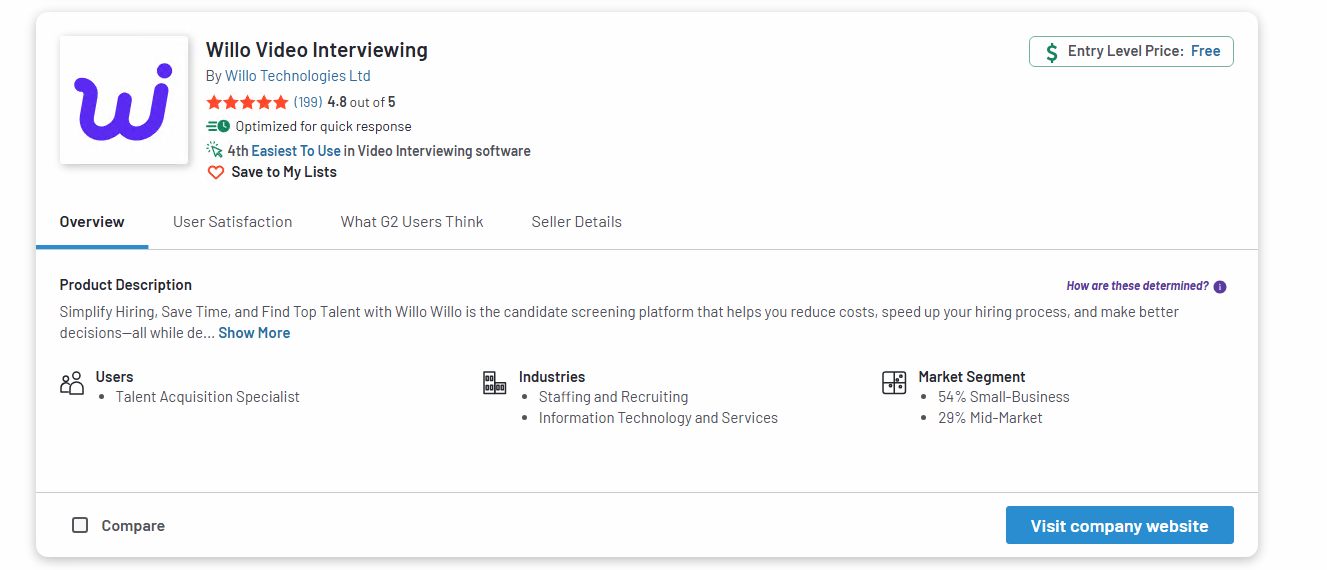Click the Willo purple logo thumbnail
This screenshot has height=570, width=1327.
124,100
